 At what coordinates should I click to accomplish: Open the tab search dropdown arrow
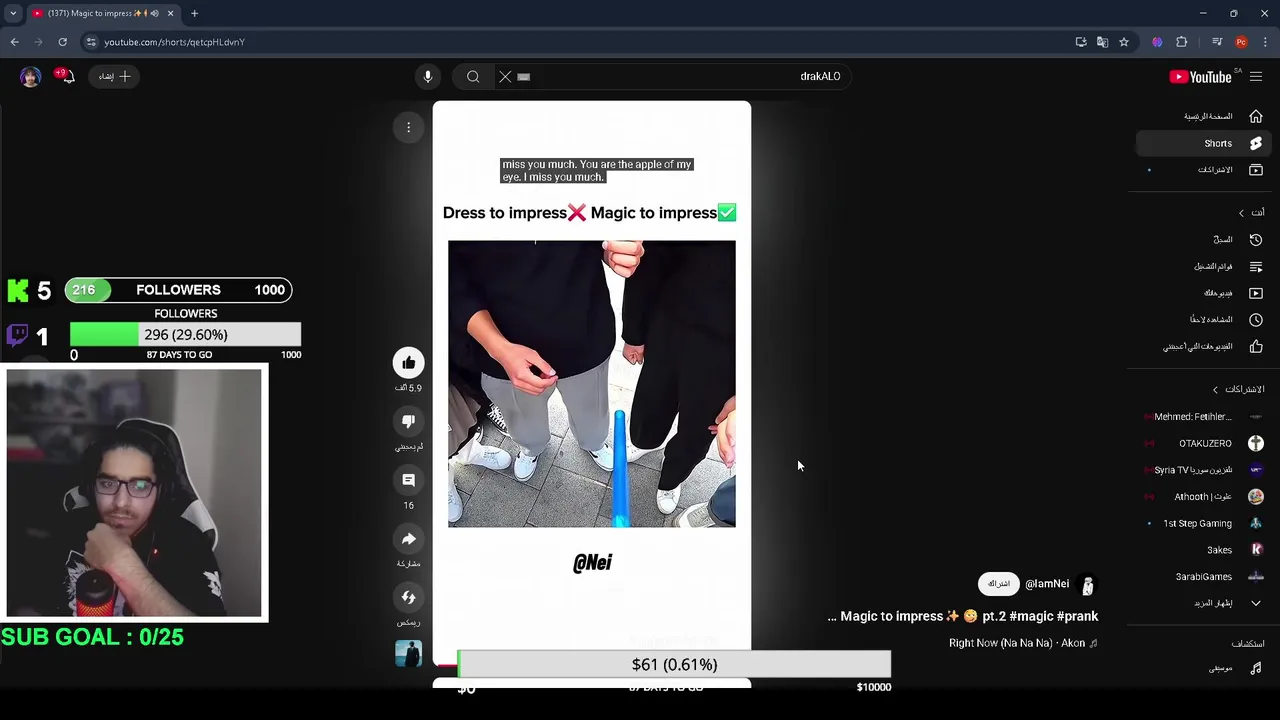pyautogui.click(x=13, y=13)
